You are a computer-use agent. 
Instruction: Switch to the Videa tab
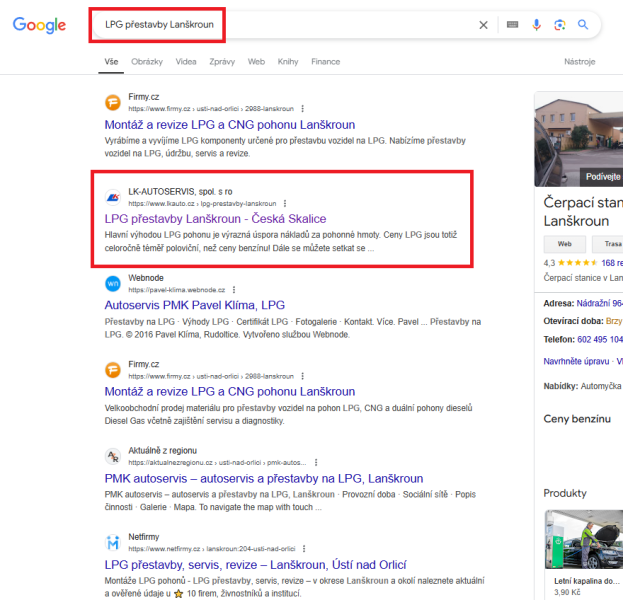186,62
